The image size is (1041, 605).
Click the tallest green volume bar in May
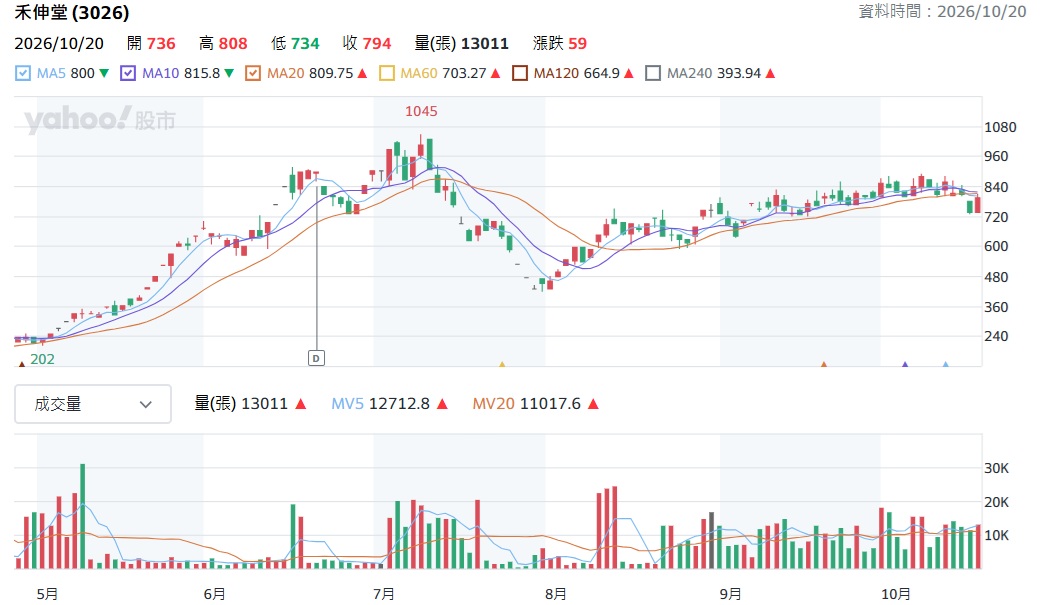83,516
